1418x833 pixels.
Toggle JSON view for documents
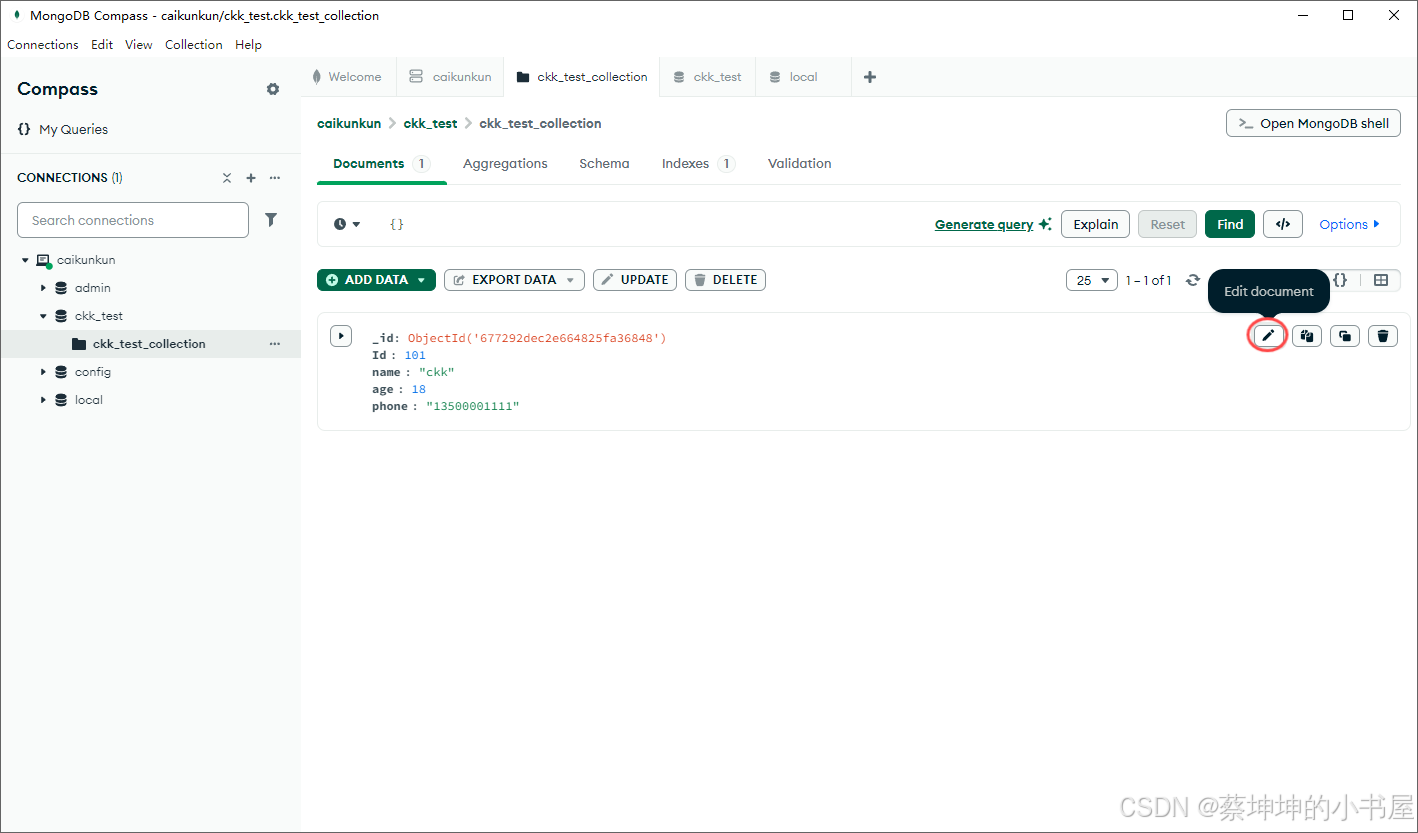tap(1340, 280)
